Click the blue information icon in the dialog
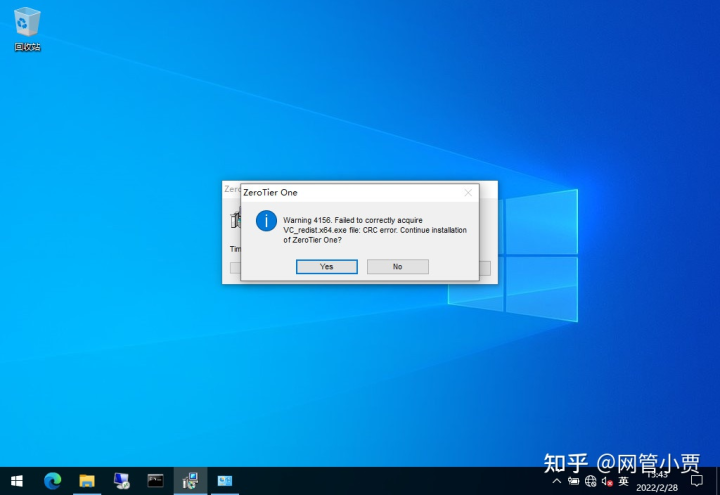This screenshot has height=495, width=720. pyautogui.click(x=266, y=221)
